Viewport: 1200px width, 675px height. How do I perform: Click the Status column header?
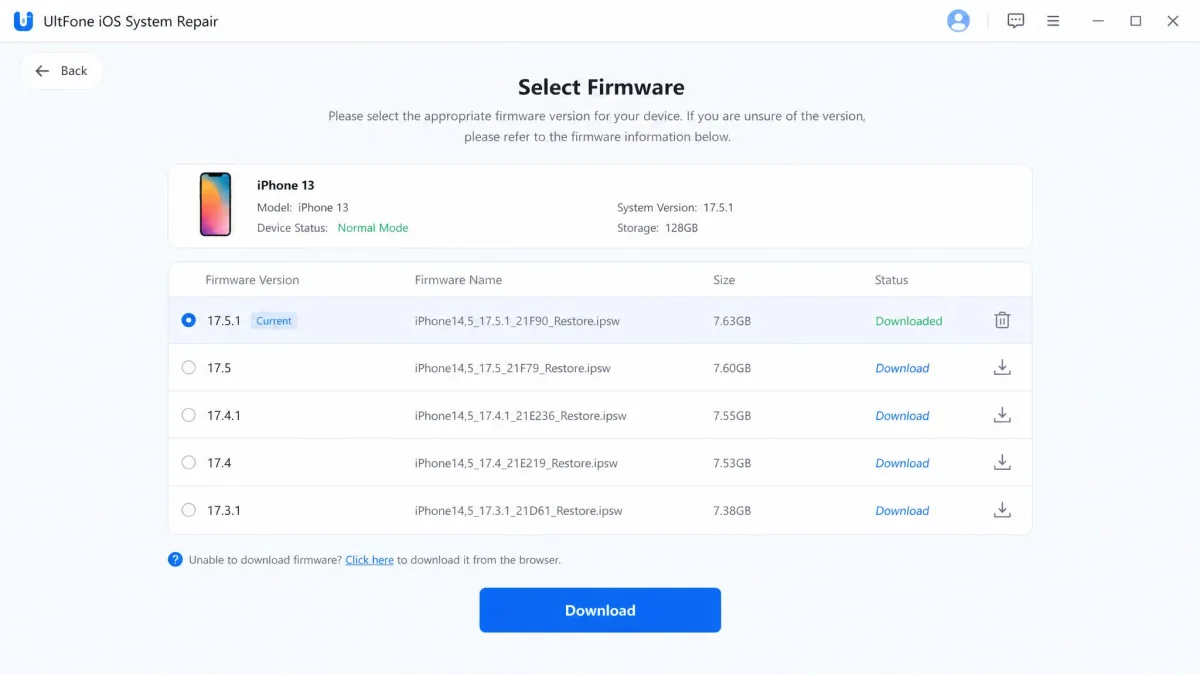click(x=891, y=280)
